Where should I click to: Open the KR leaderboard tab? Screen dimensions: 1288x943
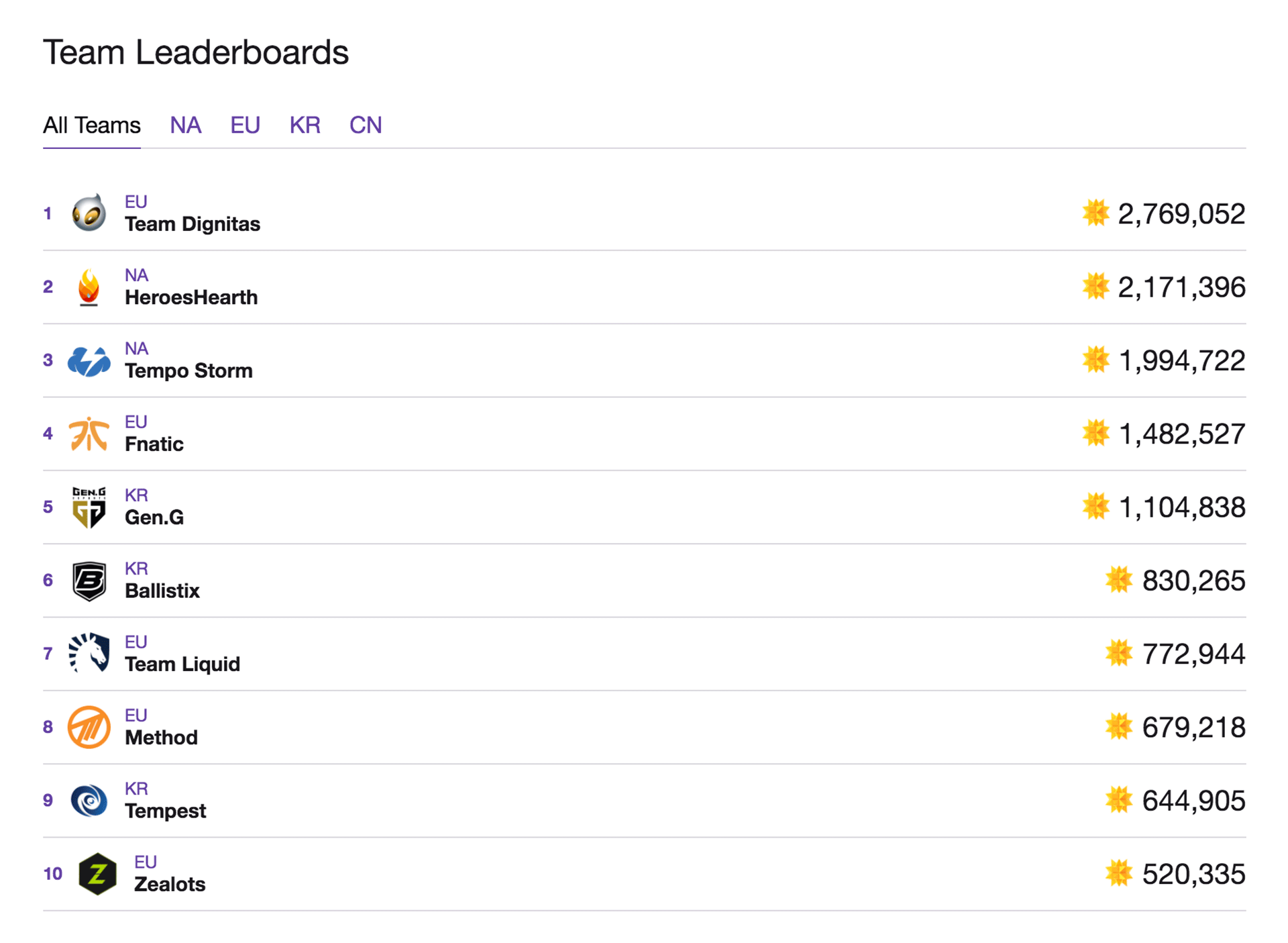coord(305,126)
